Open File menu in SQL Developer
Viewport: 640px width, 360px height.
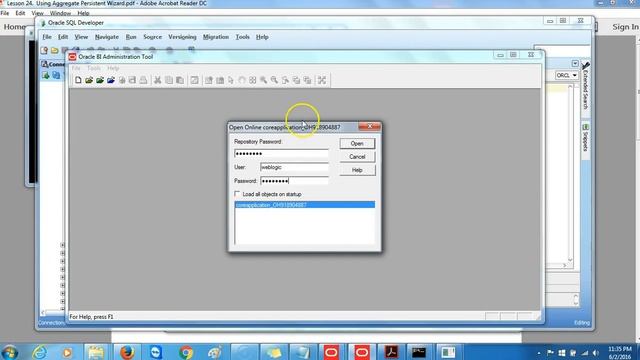coord(47,37)
